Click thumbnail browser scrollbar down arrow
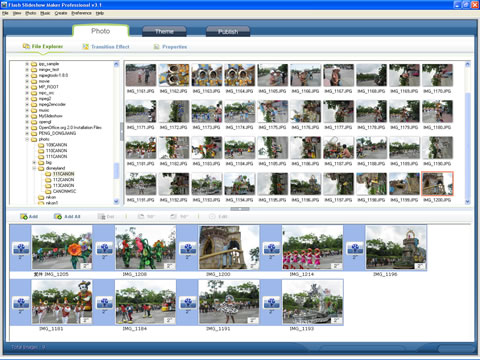 467,201
